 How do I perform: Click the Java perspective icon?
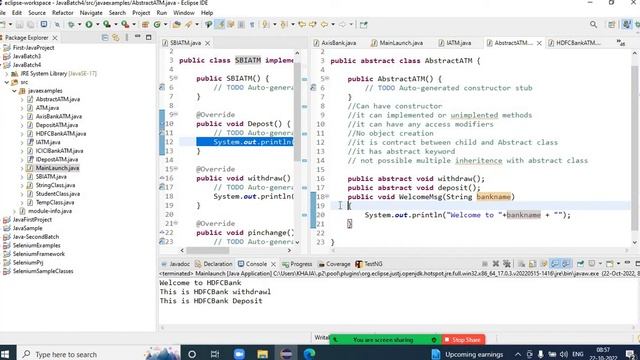click(x=627, y=24)
